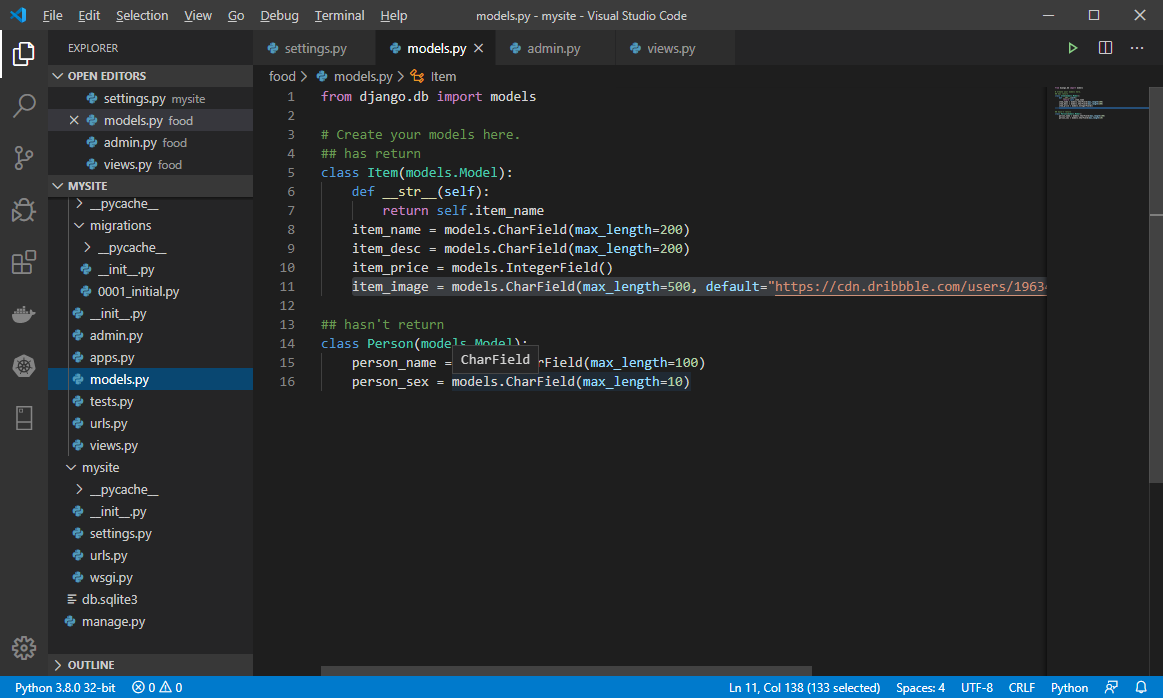The width and height of the screenshot is (1163, 698).
Task: Collapse the MYSITE folder section
Action: coord(151,185)
